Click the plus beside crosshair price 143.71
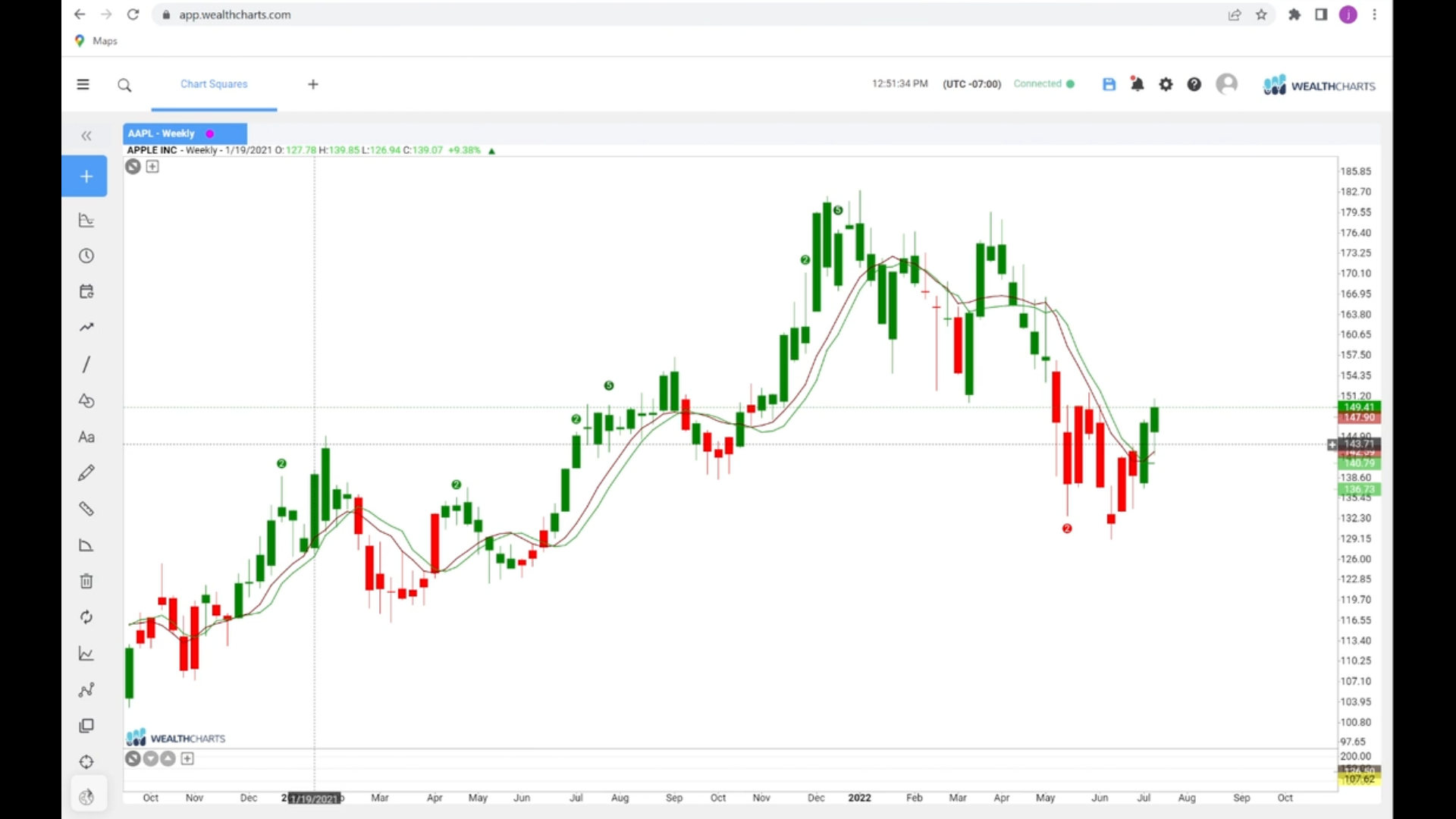1456x819 pixels. click(x=1332, y=444)
